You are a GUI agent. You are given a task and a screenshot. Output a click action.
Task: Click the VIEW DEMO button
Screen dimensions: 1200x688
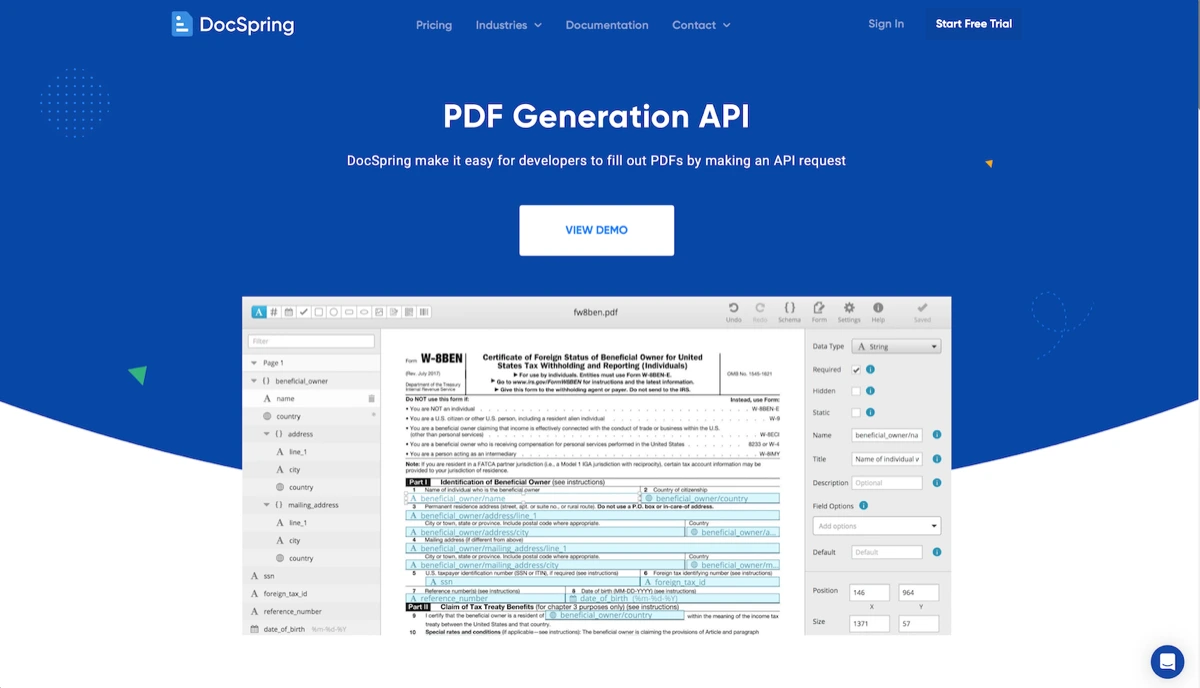point(596,230)
